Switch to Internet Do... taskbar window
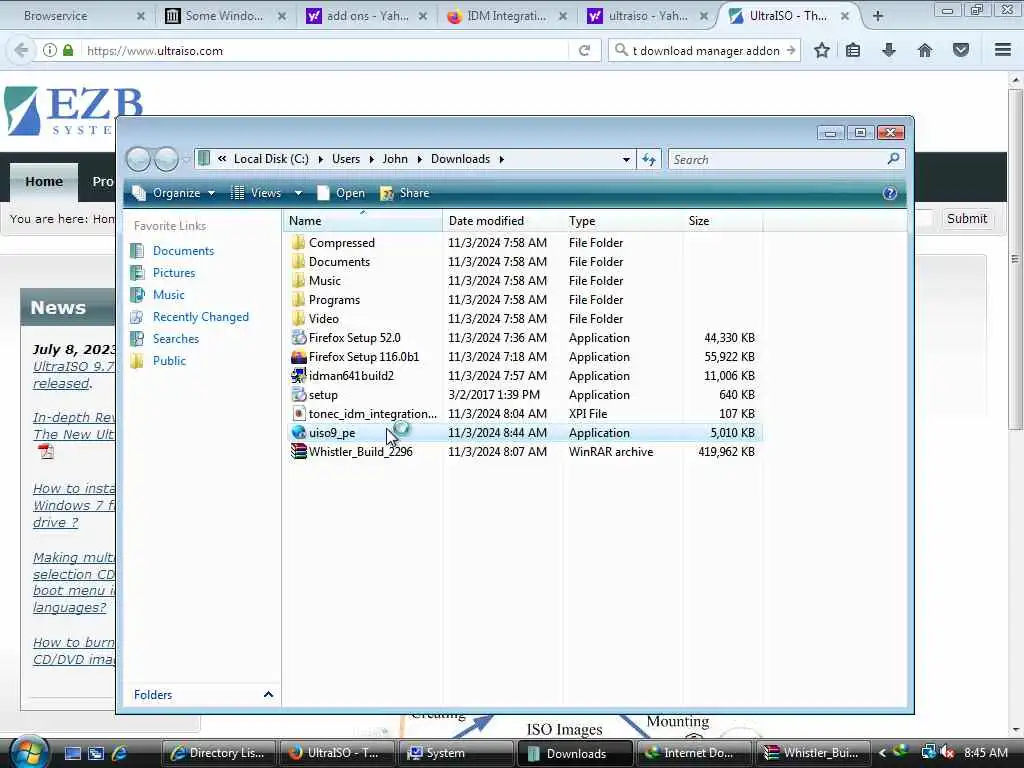The height and width of the screenshot is (768, 1024). coord(693,753)
